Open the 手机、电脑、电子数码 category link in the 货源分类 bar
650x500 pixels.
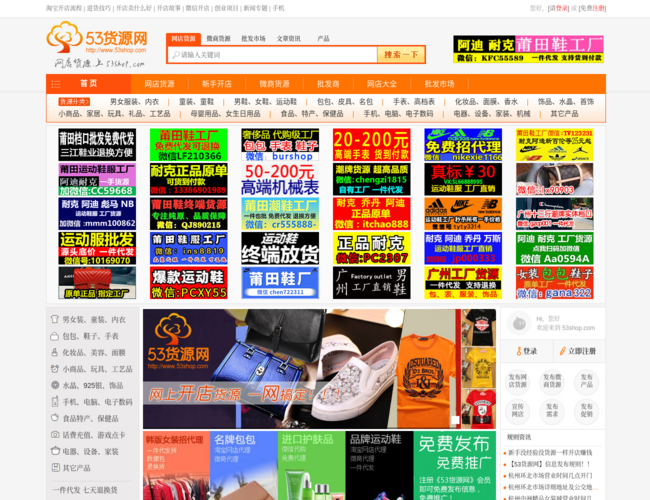398,114
